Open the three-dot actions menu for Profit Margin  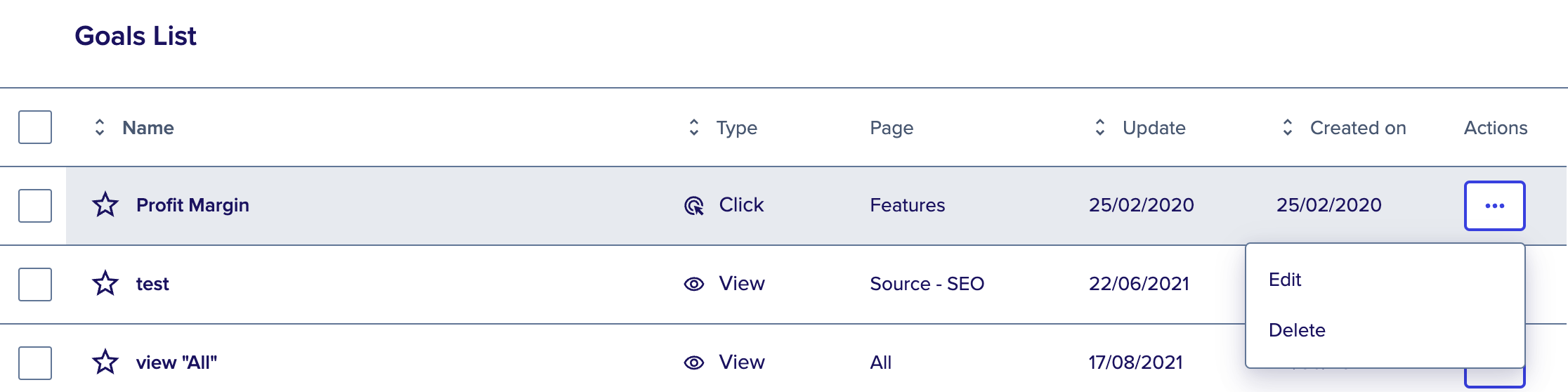tap(1495, 206)
